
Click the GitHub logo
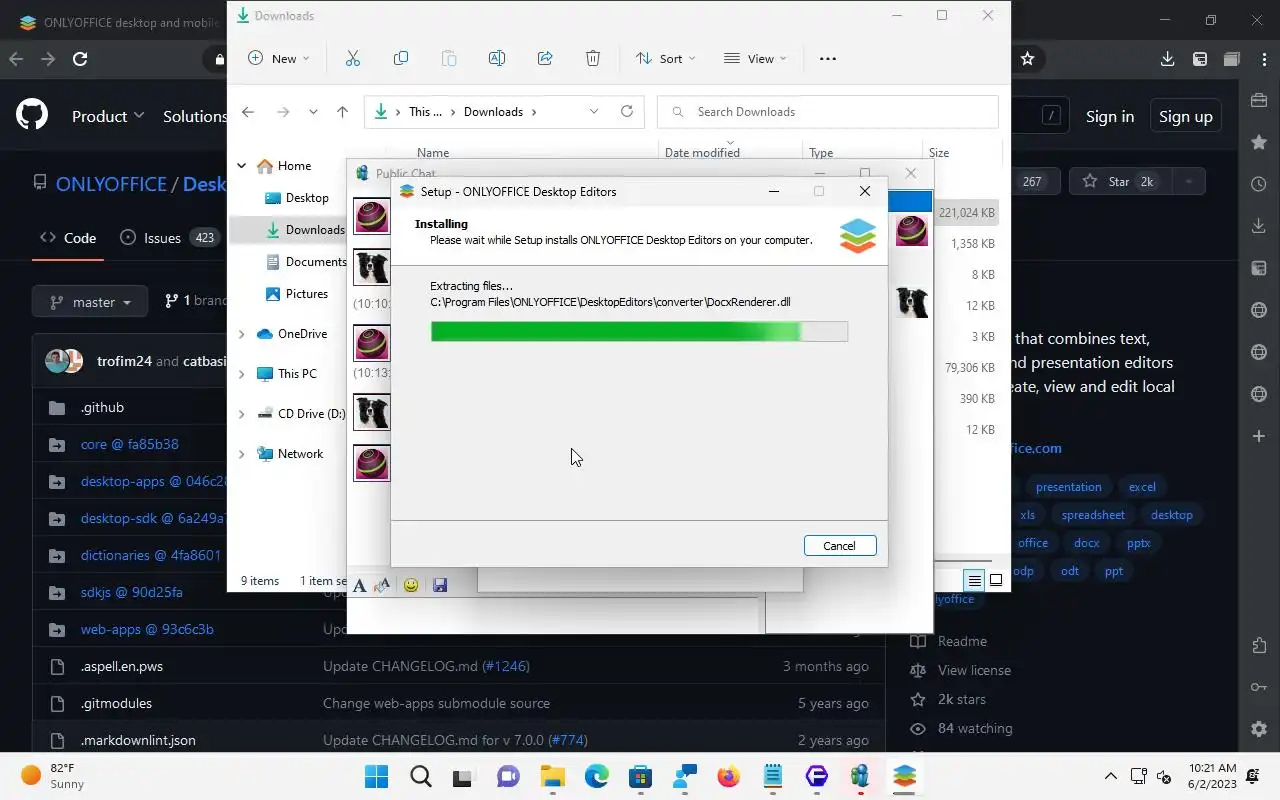(x=32, y=116)
